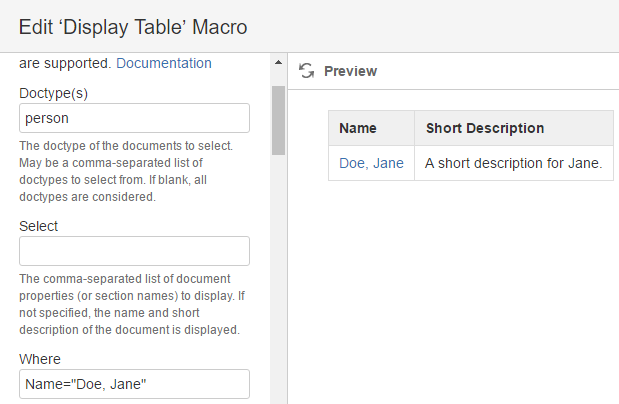
Task: Click the Where field label
Action: point(40,359)
